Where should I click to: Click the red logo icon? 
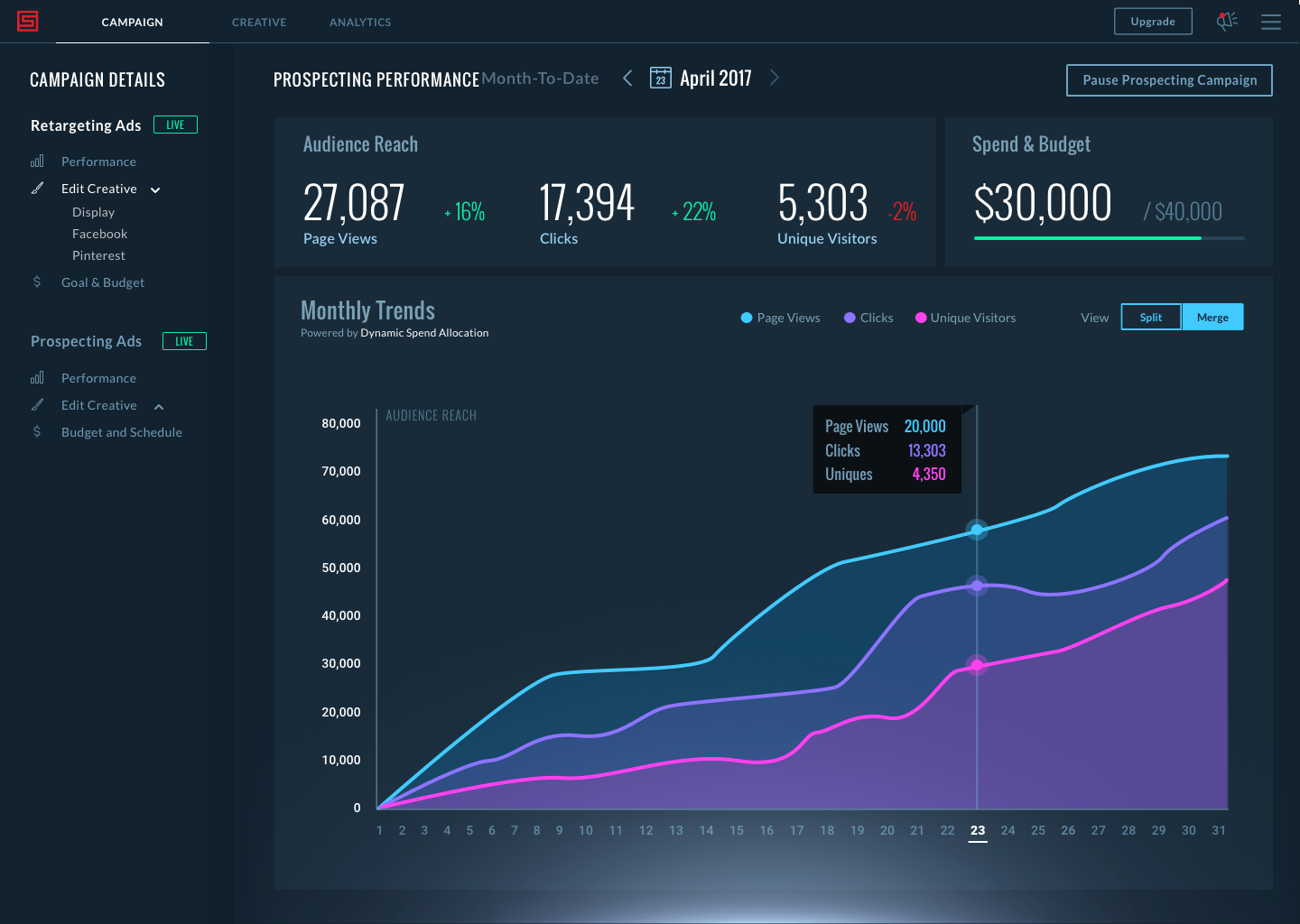coord(28,21)
